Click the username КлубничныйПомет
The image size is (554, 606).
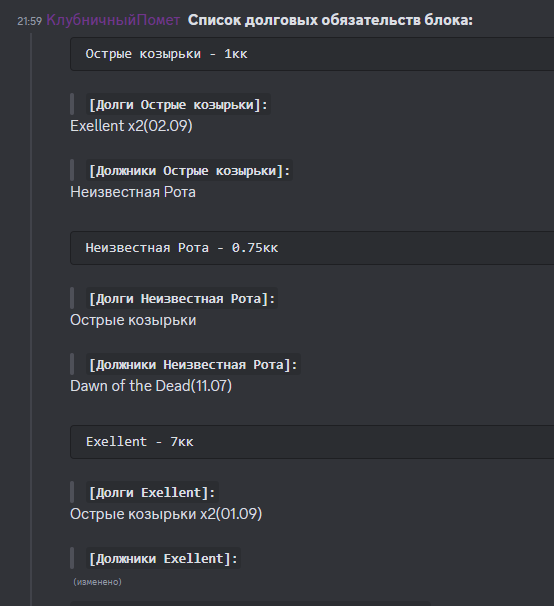(x=113, y=20)
